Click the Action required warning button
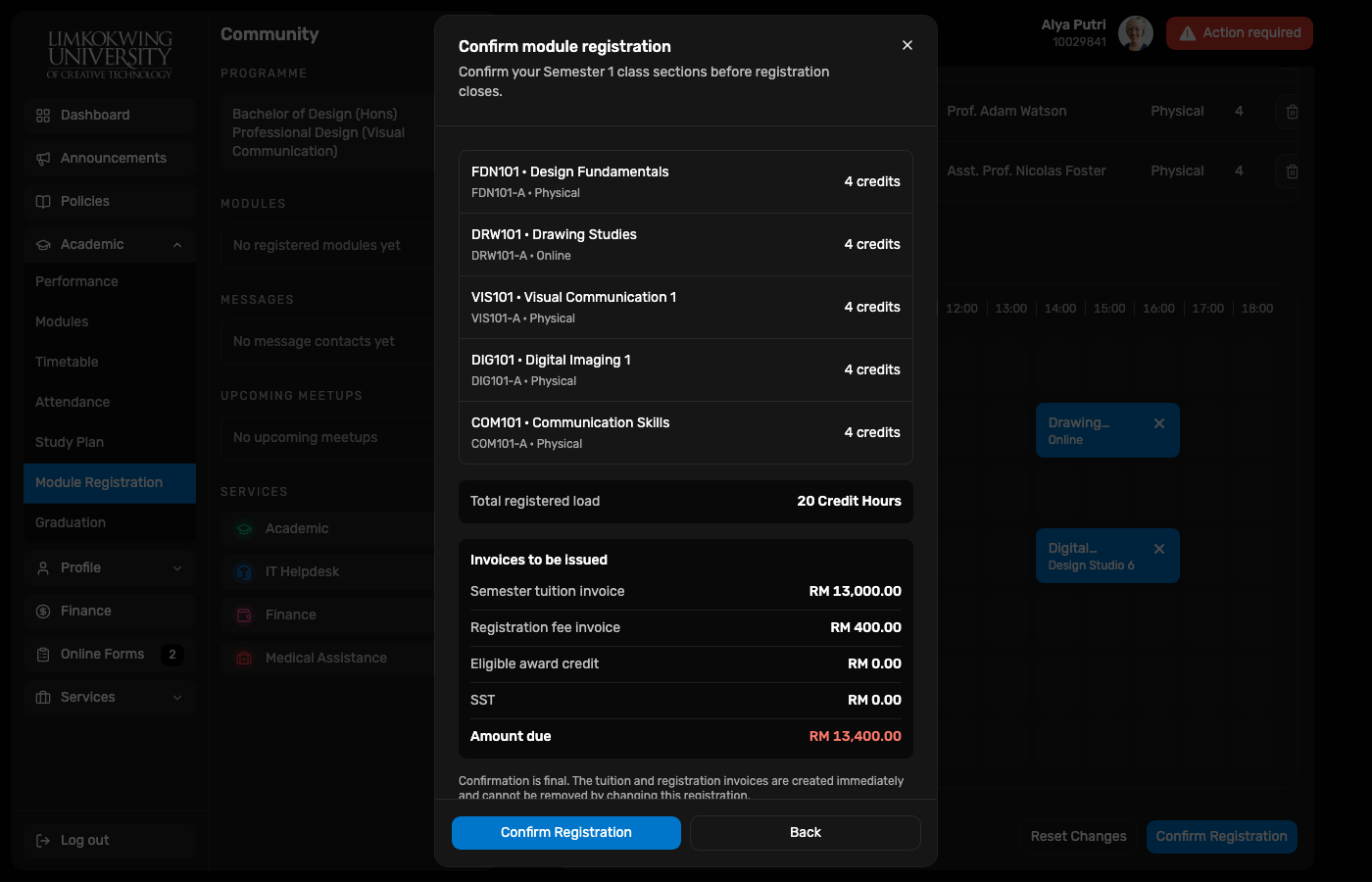The image size is (1372, 882). click(1240, 33)
